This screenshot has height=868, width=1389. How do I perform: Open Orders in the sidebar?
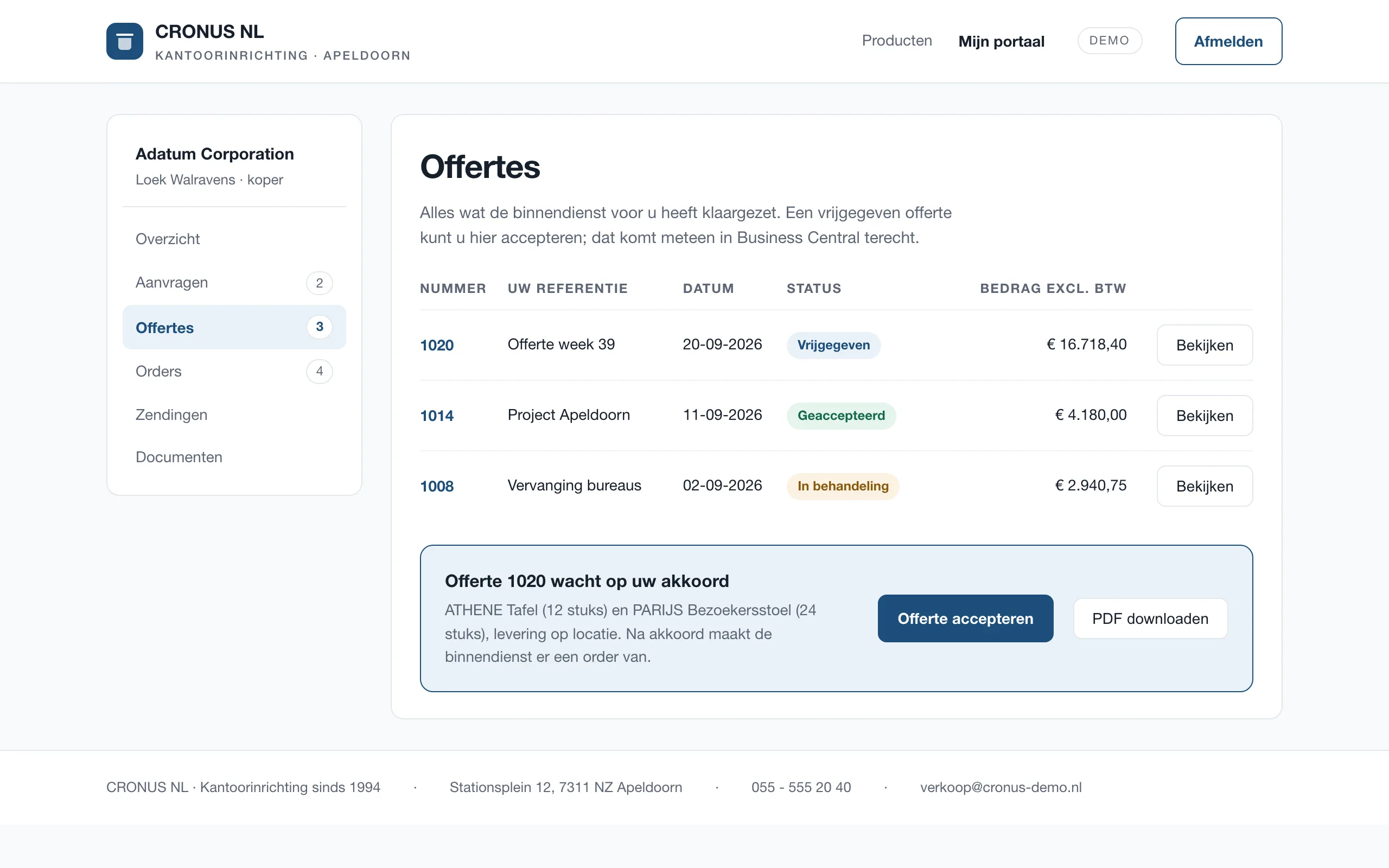[x=234, y=372]
